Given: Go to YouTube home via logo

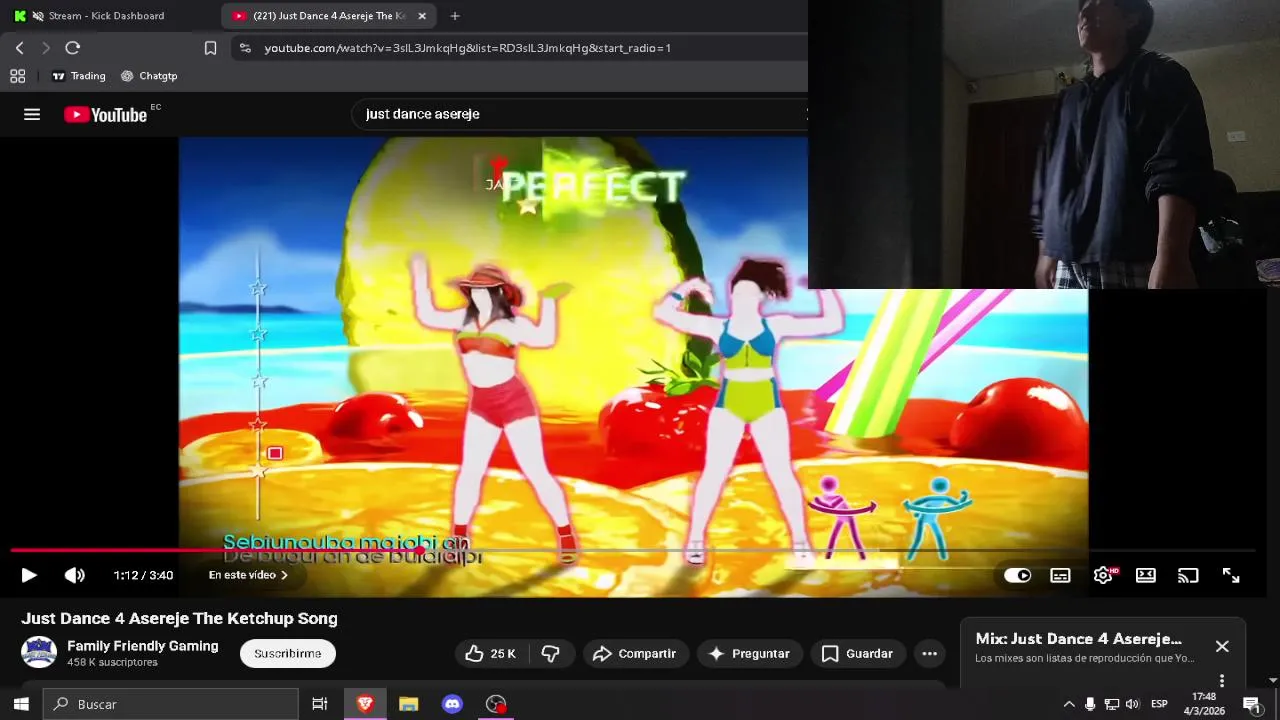Looking at the screenshot, I should tap(106, 114).
